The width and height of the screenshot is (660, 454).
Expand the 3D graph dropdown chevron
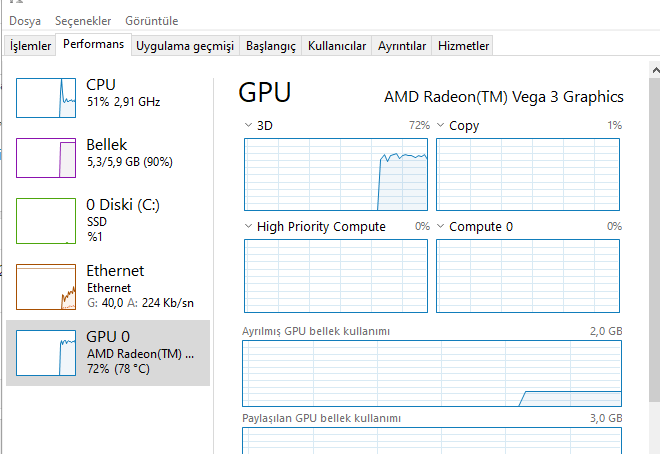pyautogui.click(x=249, y=126)
